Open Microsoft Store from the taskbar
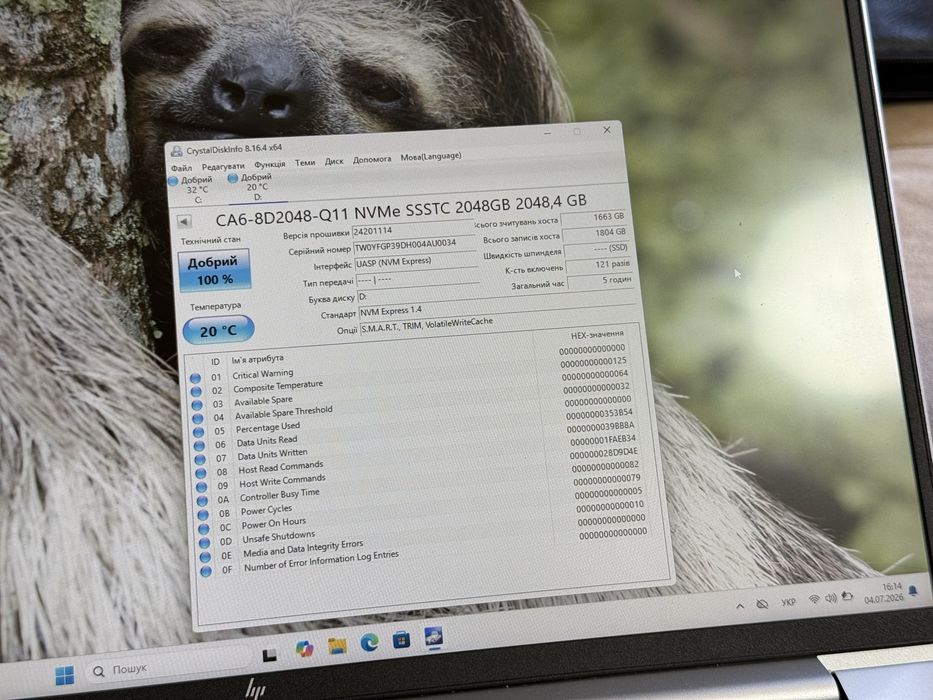The width and height of the screenshot is (933, 700). pos(402,640)
